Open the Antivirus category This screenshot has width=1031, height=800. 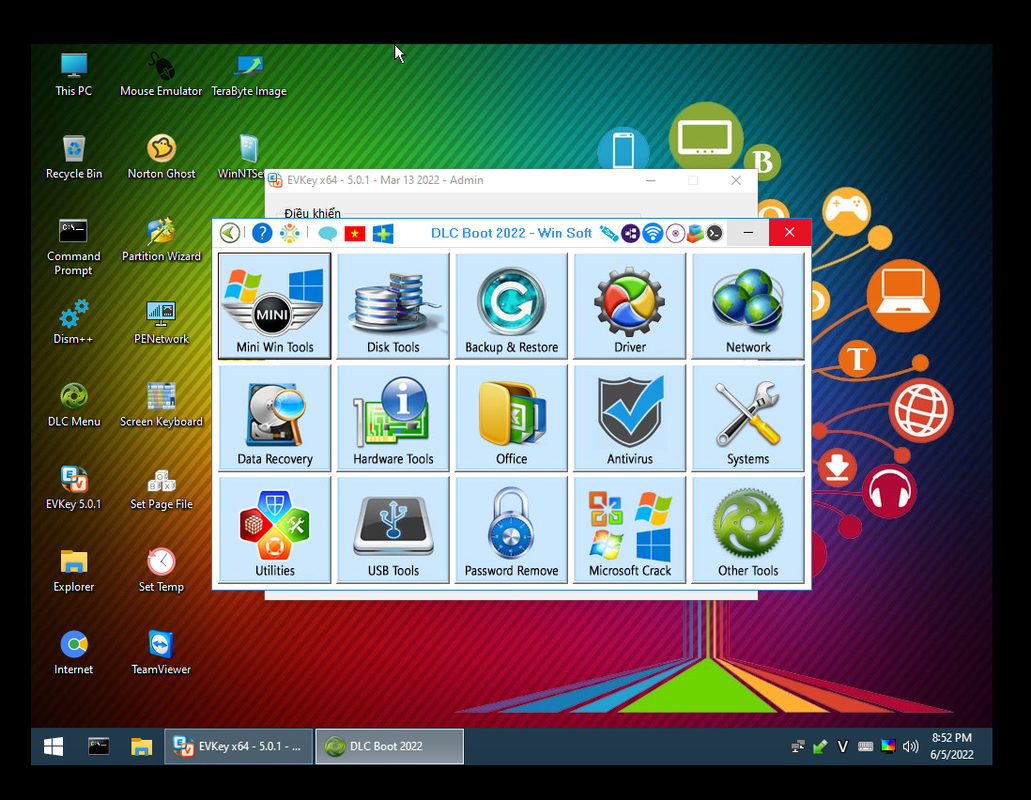[x=630, y=417]
